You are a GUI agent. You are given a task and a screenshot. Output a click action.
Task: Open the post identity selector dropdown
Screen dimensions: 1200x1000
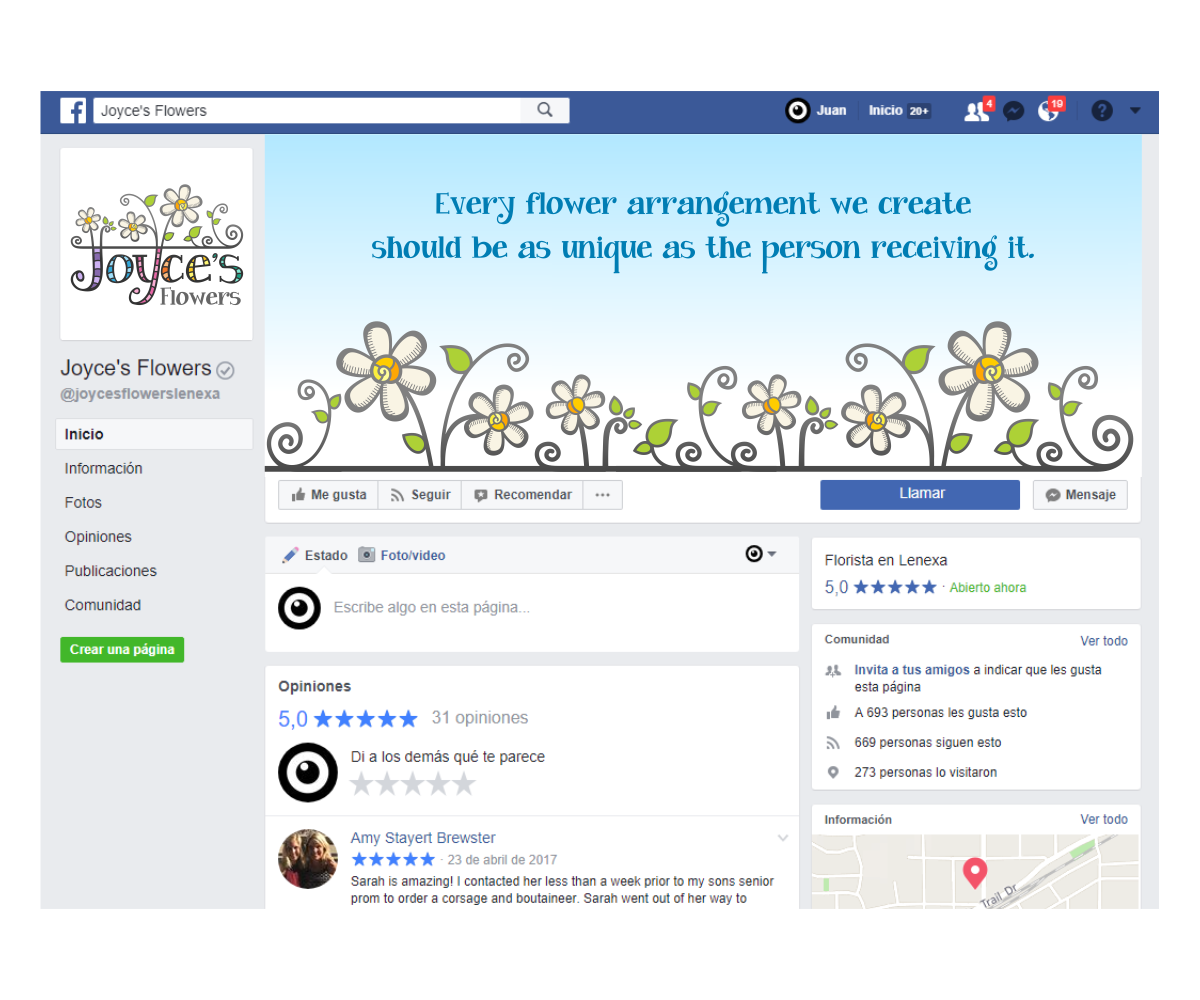[761, 554]
